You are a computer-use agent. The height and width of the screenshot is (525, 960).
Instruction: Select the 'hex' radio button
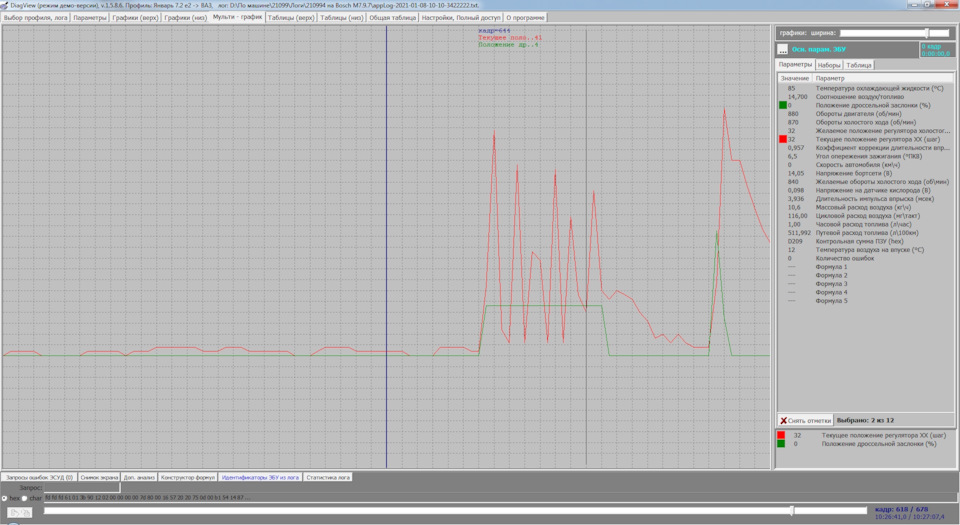click(x=5, y=499)
